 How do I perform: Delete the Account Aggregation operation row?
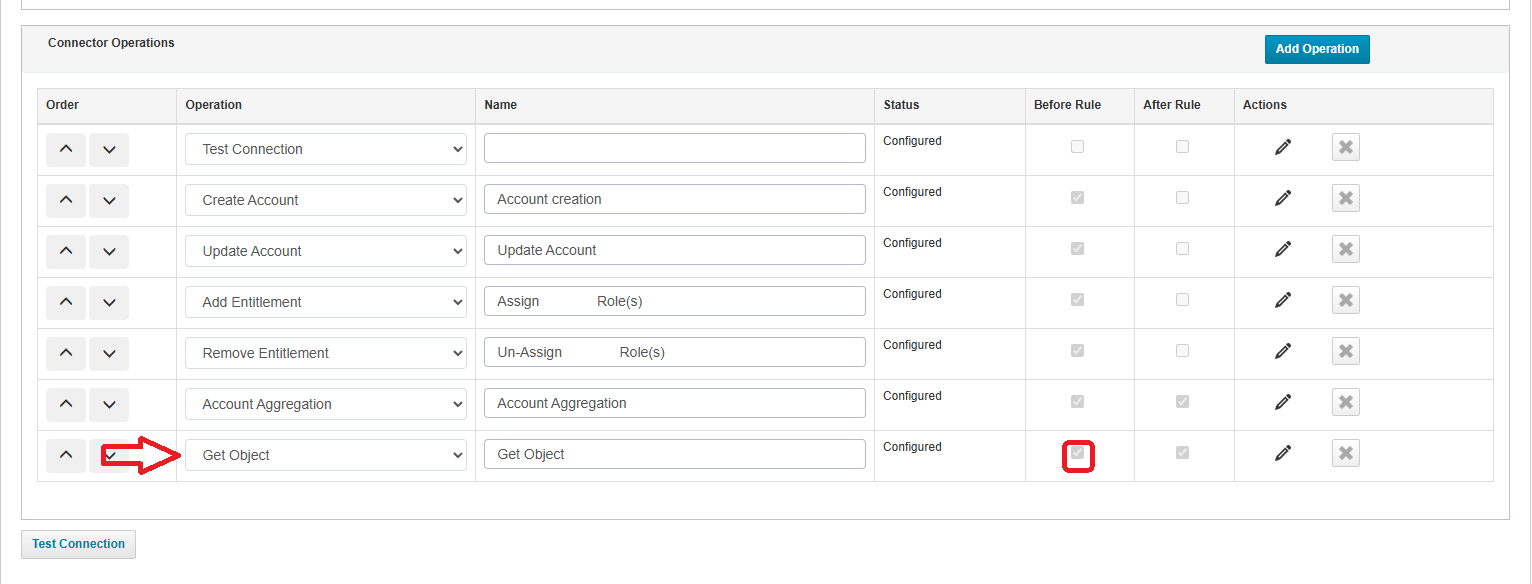pyautogui.click(x=1346, y=403)
